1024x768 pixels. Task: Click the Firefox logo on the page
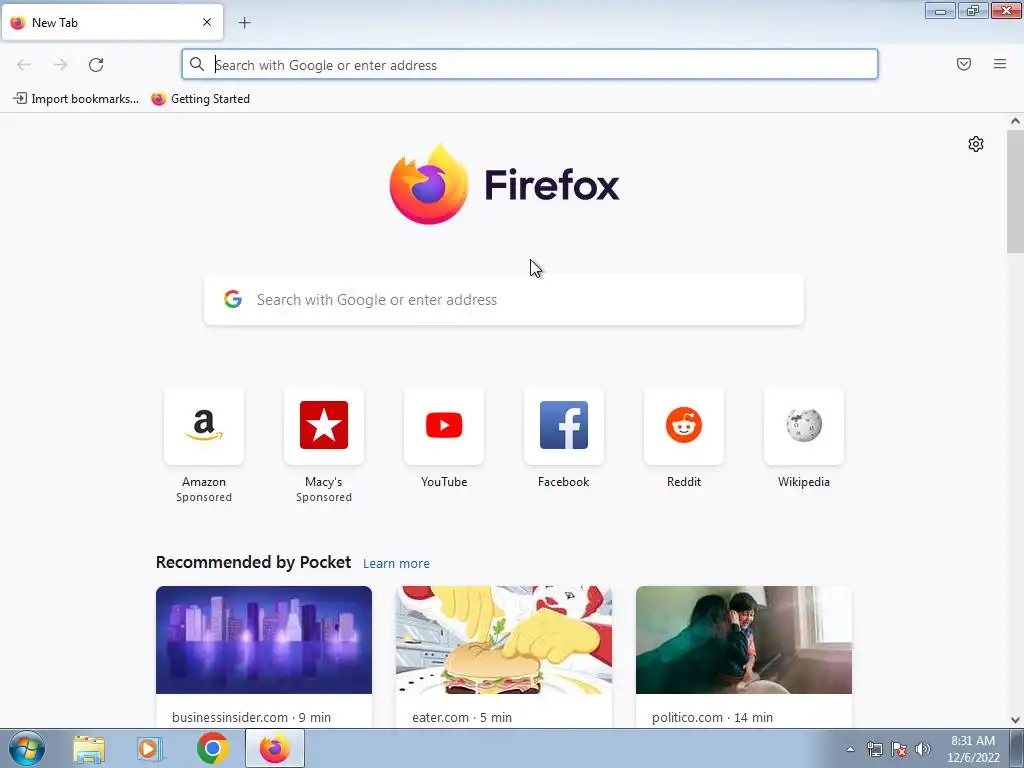[504, 185]
